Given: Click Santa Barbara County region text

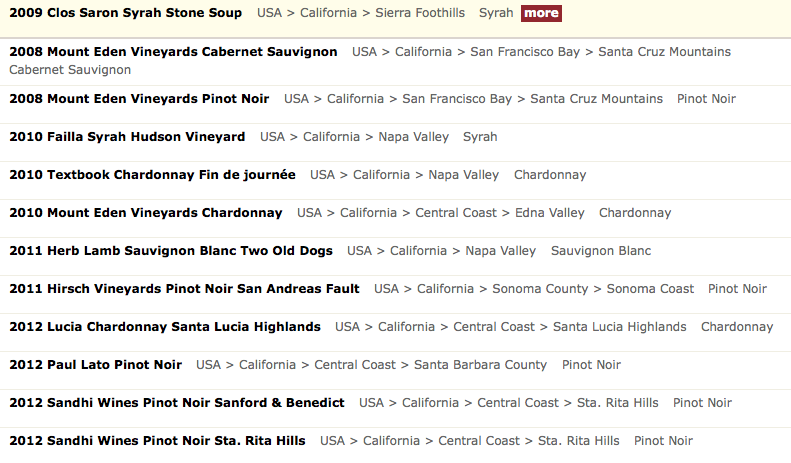Looking at the screenshot, I should [480, 365].
